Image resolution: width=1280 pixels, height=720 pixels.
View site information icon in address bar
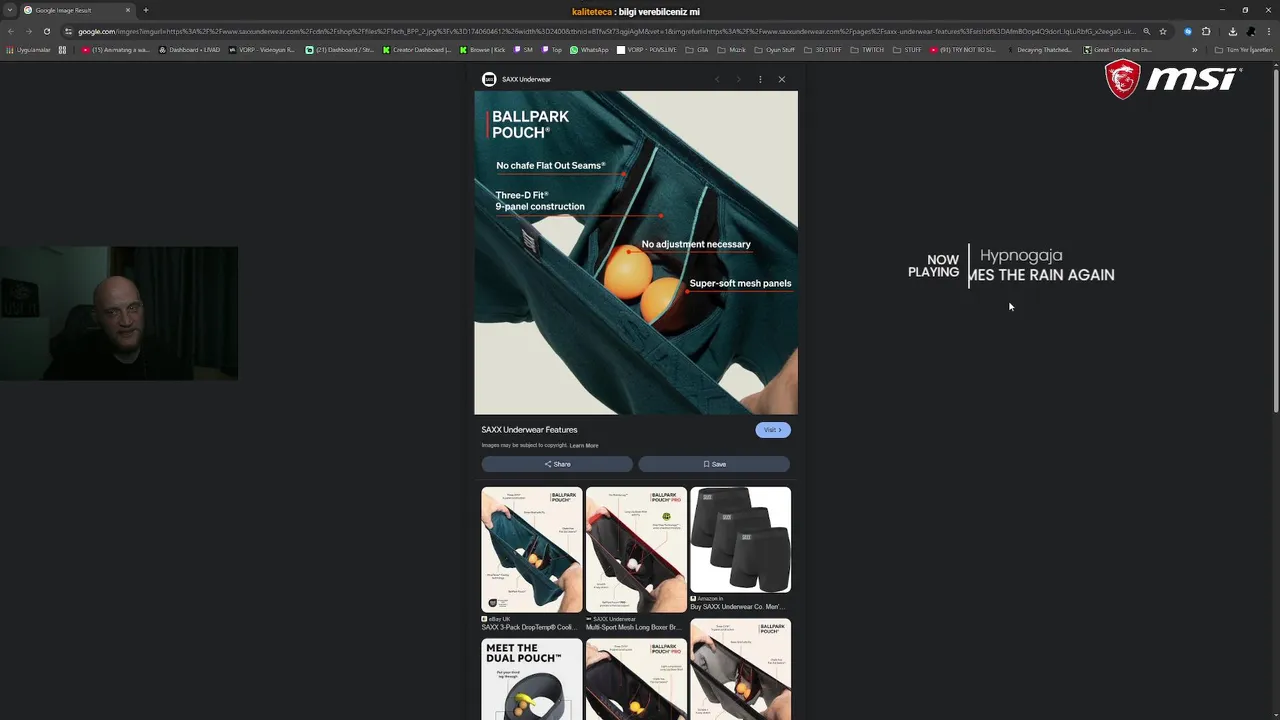(x=68, y=31)
